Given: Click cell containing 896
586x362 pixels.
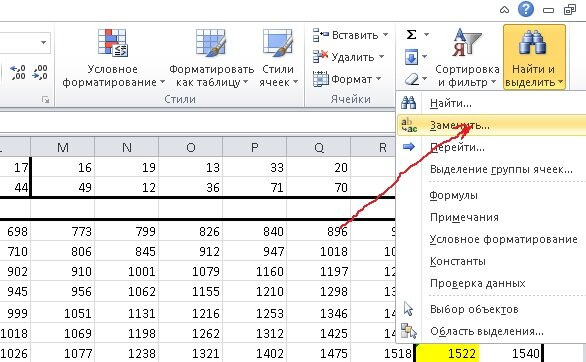Looking at the screenshot, I should (319, 232).
